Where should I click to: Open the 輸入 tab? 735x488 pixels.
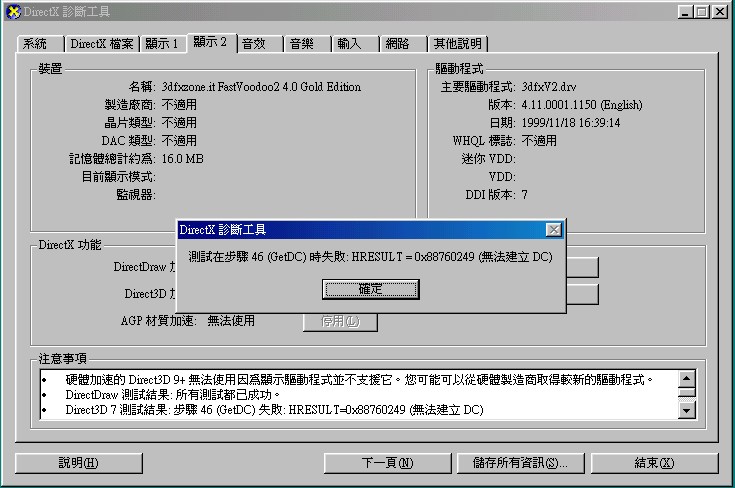pos(355,44)
